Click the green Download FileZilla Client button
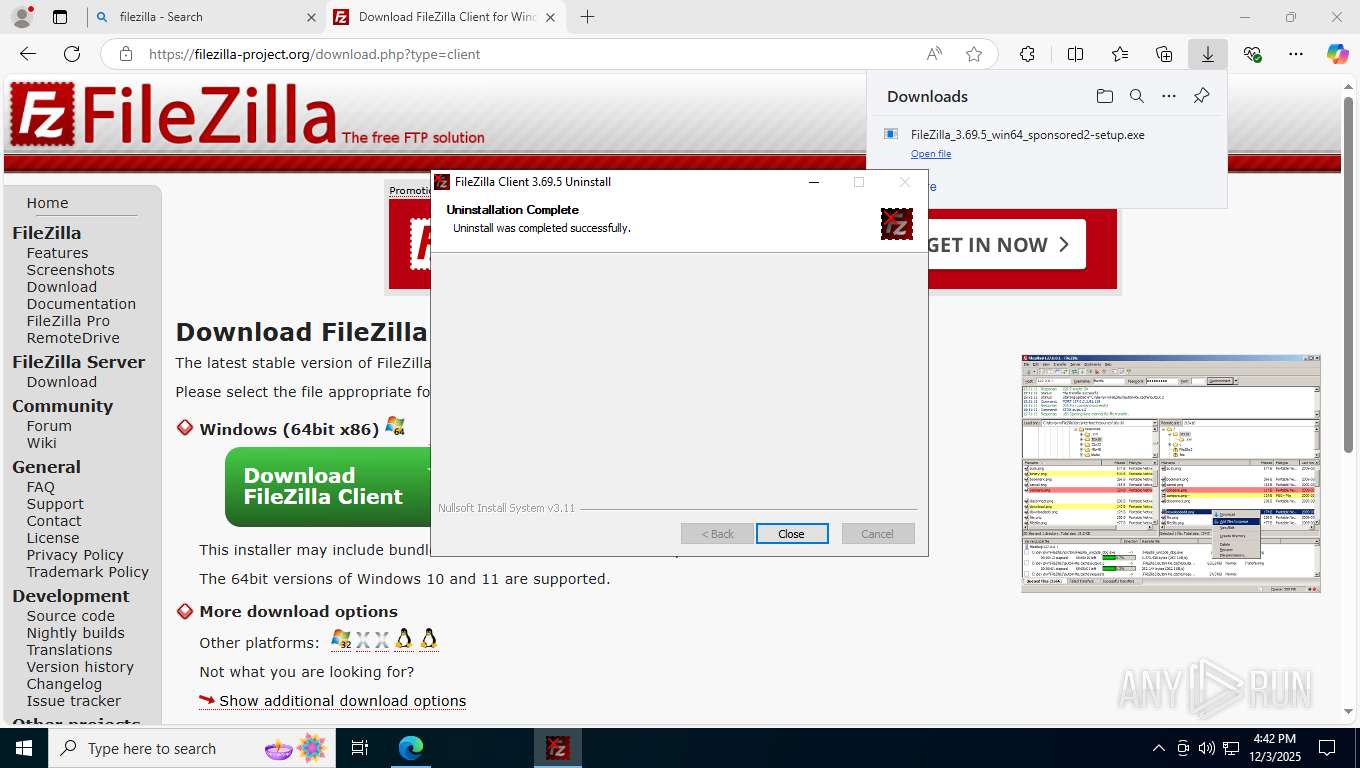Viewport: 1360px width, 768px height. point(328,487)
